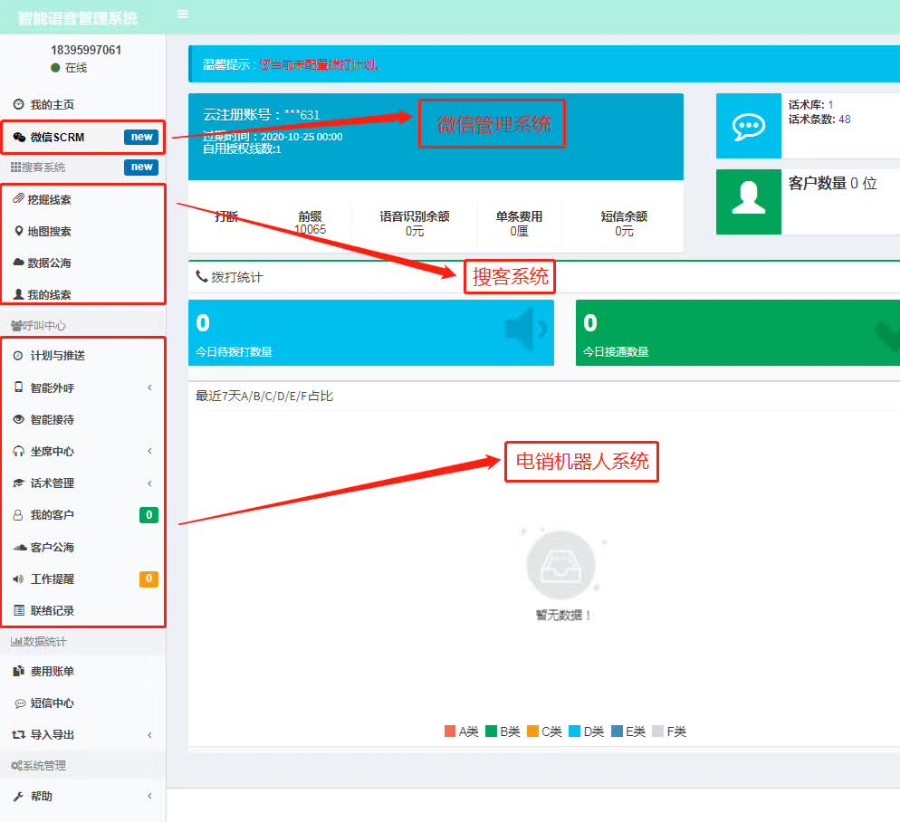Toggle the F类 legend item in chart
The height and width of the screenshot is (822, 900).
click(x=668, y=732)
